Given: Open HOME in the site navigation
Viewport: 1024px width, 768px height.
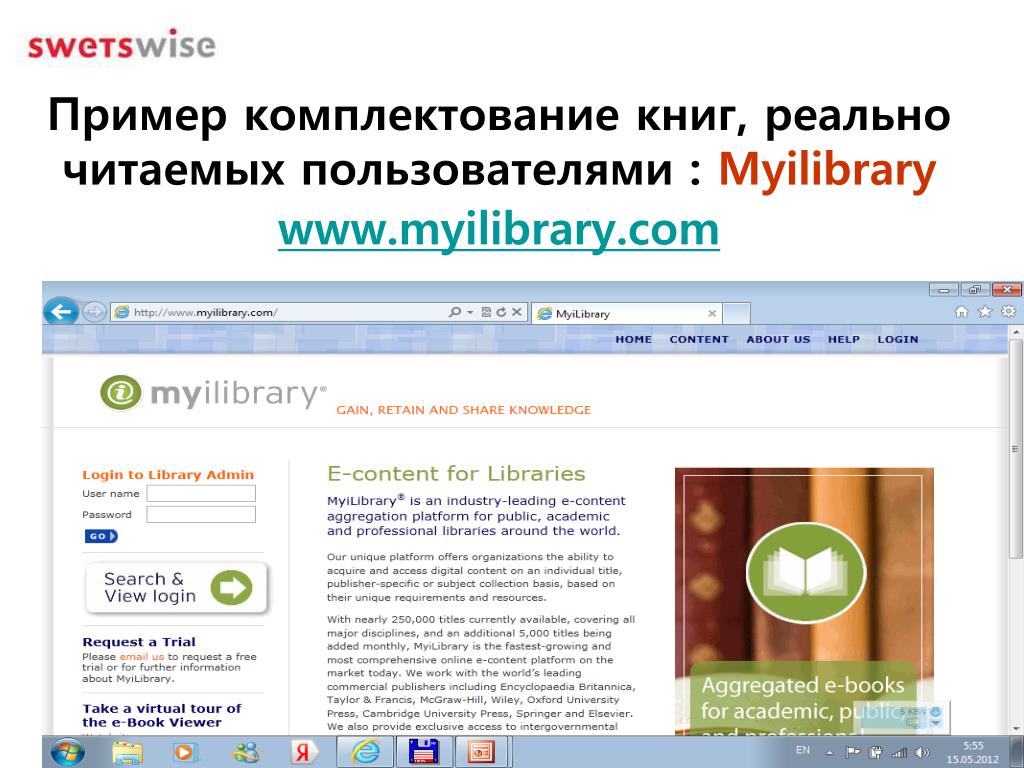Looking at the screenshot, I should (x=633, y=340).
